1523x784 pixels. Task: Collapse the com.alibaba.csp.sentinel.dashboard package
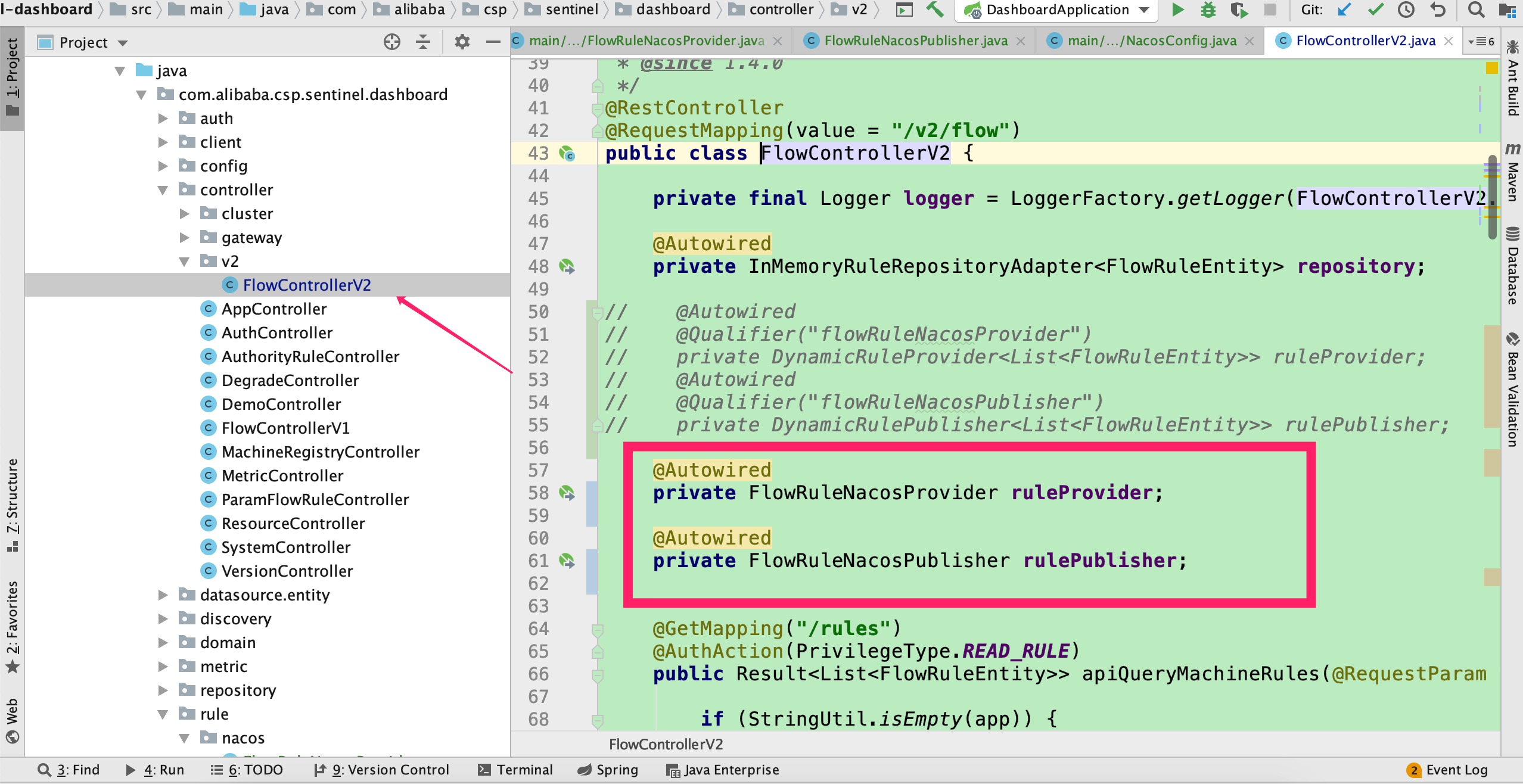[x=141, y=95]
